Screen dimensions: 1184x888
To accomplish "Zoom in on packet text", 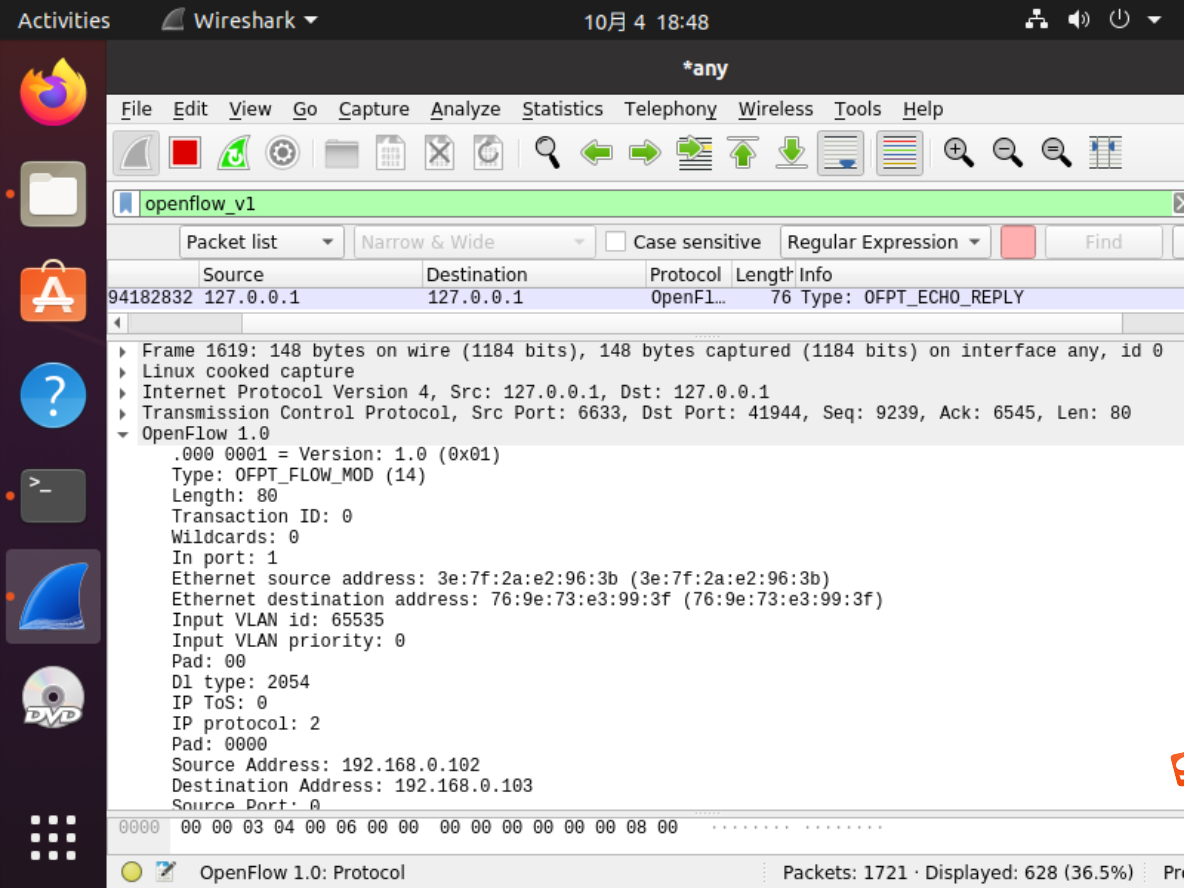I will [x=958, y=153].
